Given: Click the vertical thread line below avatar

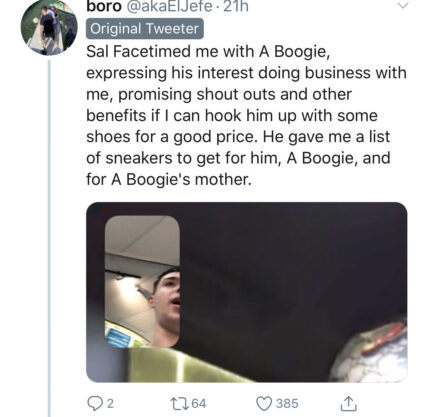Looking at the screenshot, I should click(x=50, y=238).
